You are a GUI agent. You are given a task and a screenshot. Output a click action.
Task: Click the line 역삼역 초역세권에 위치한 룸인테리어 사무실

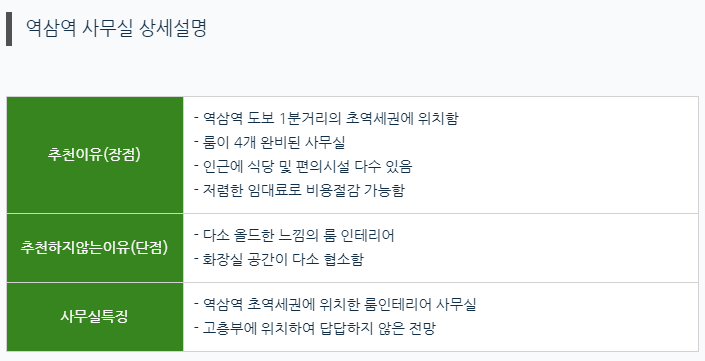335,304
